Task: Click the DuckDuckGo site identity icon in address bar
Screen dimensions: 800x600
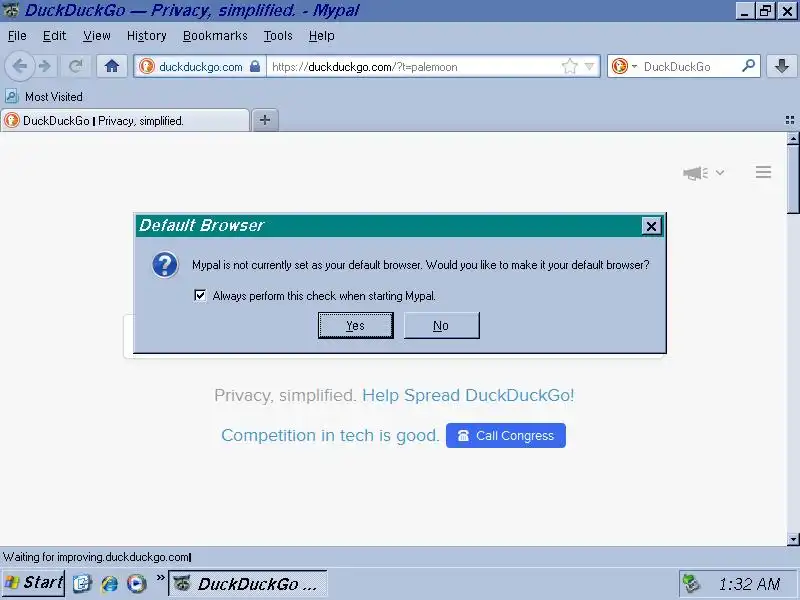Action: pos(147,66)
